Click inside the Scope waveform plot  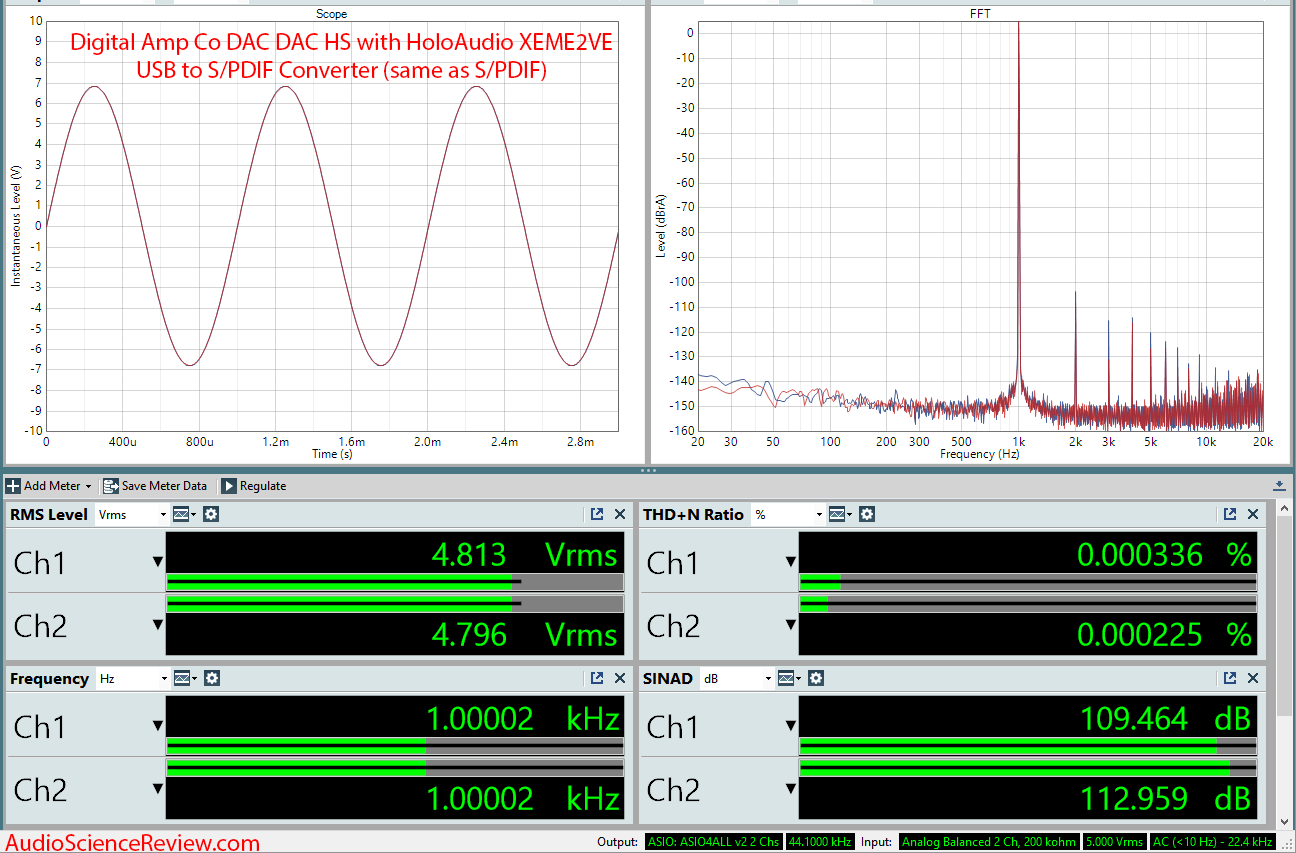pyautogui.click(x=331, y=225)
